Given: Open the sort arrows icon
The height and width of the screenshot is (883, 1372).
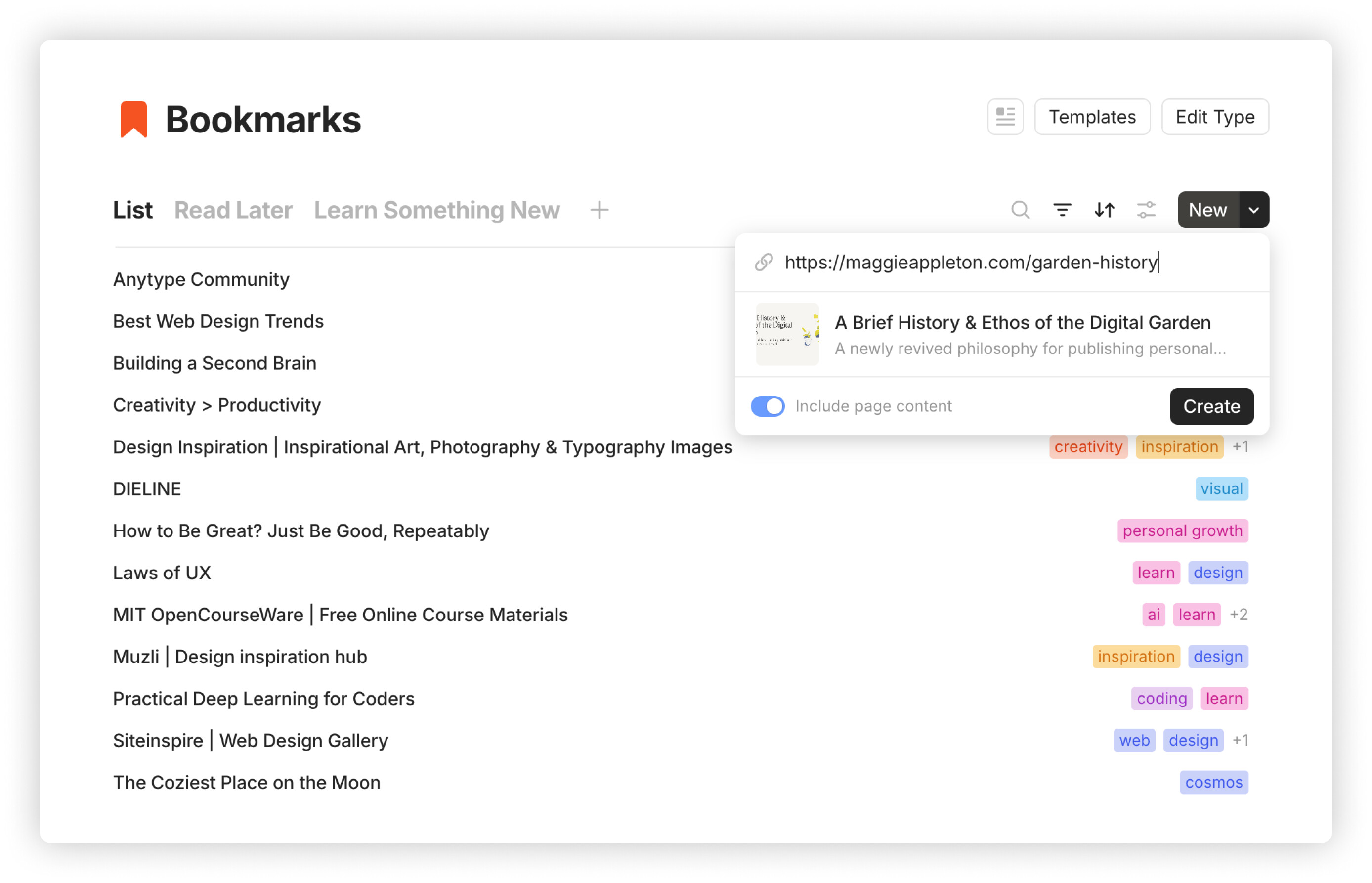Looking at the screenshot, I should click(x=1104, y=210).
